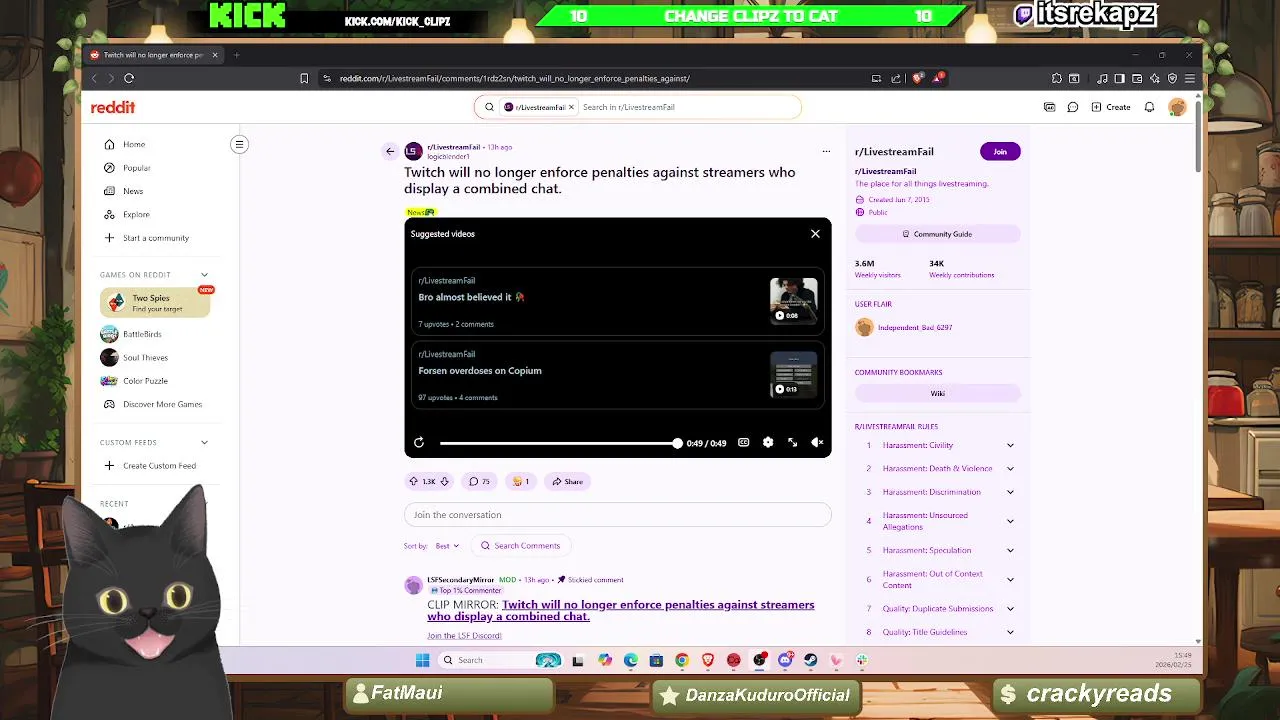Open the Wiki bookmark
The width and height of the screenshot is (1280, 720).
[938, 393]
